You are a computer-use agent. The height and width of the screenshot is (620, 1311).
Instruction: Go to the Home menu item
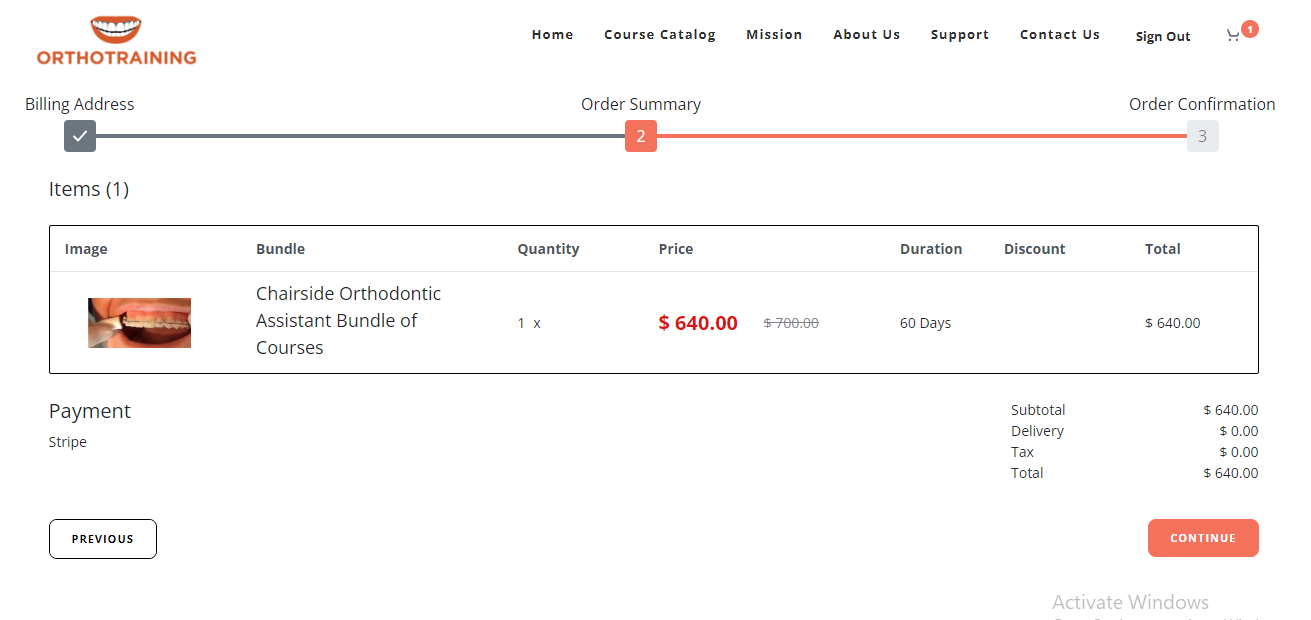(x=552, y=35)
